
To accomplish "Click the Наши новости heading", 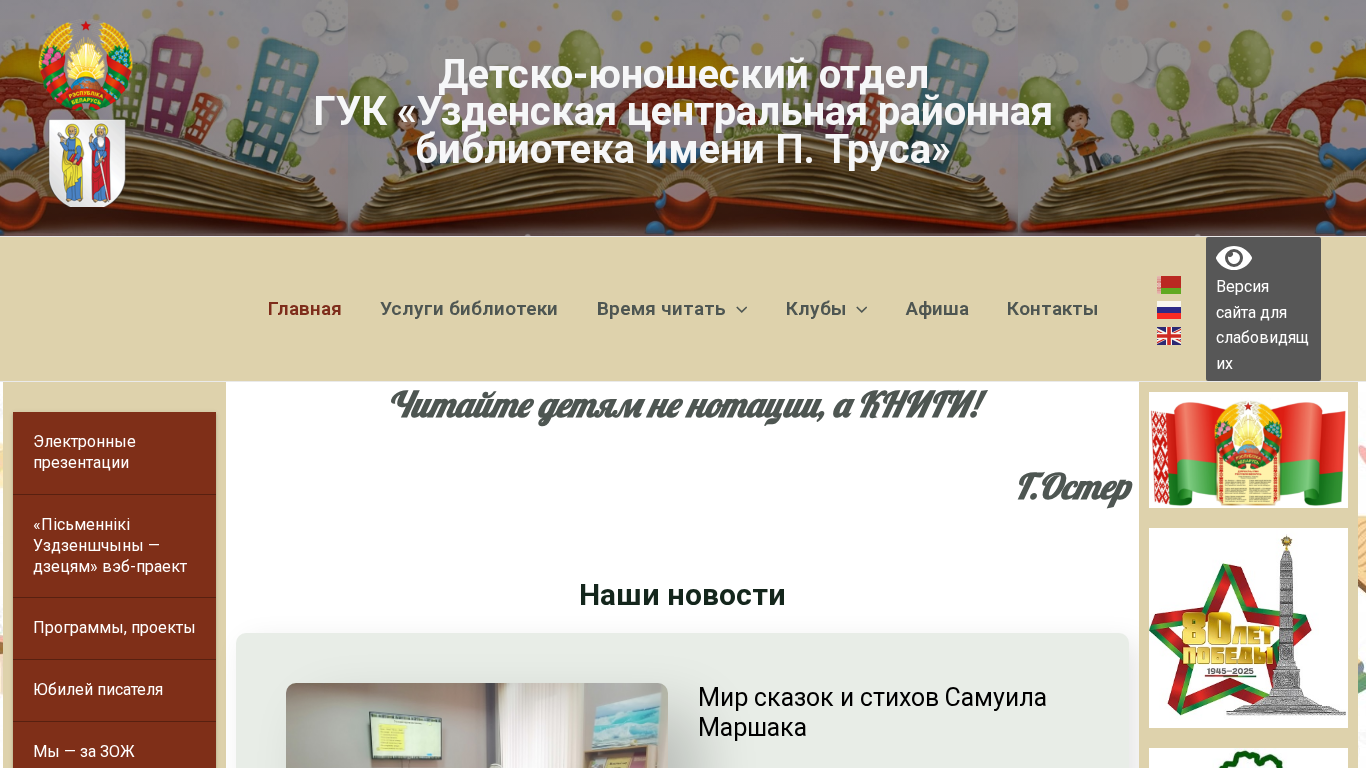I will point(682,595).
